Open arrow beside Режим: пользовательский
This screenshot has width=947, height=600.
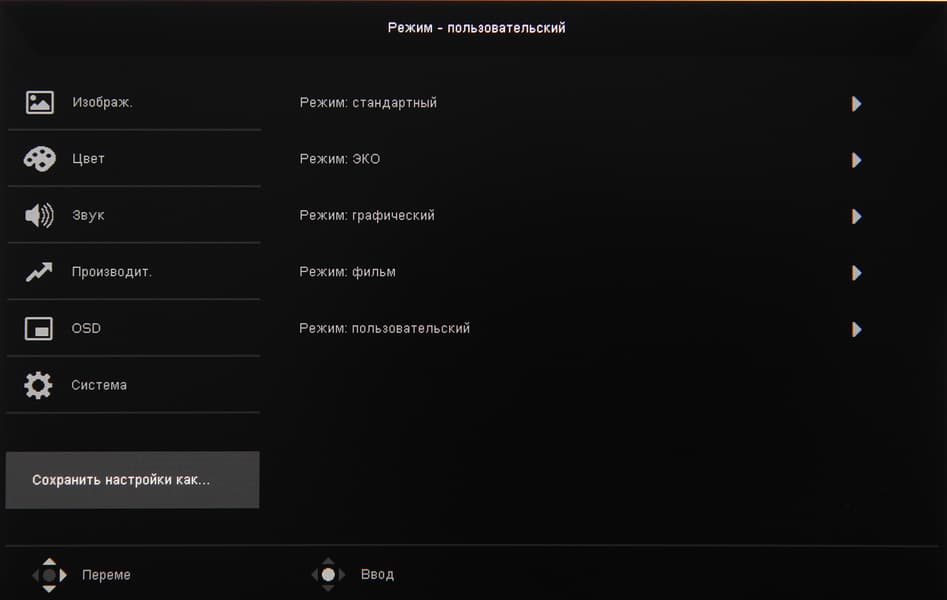click(x=856, y=329)
